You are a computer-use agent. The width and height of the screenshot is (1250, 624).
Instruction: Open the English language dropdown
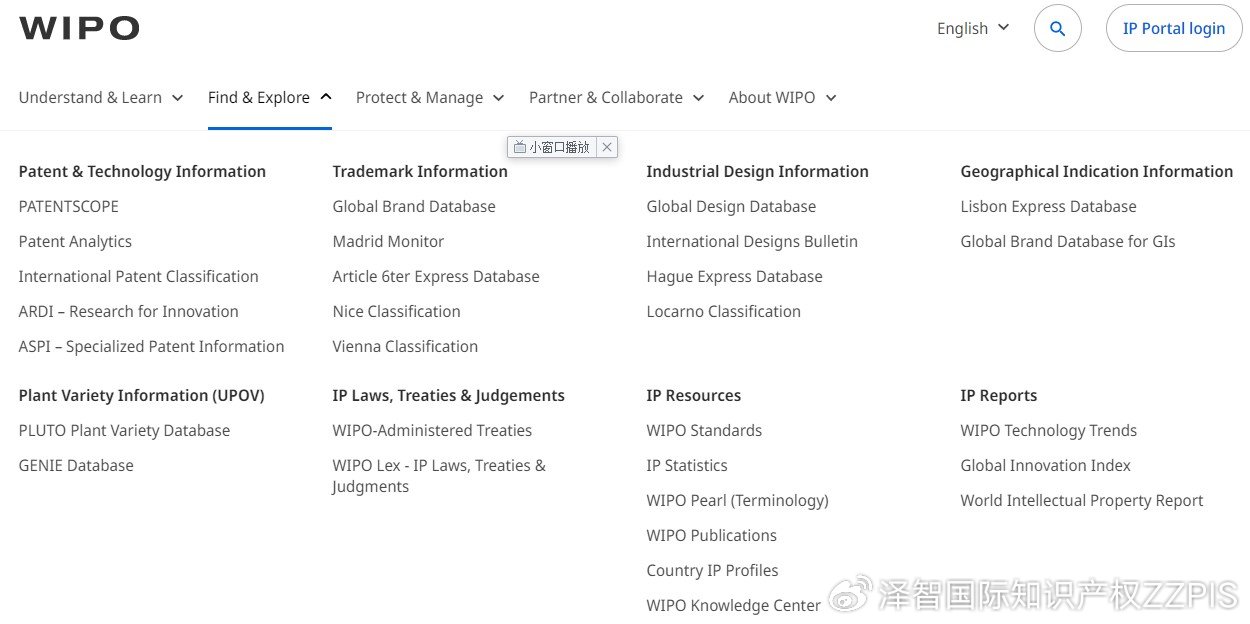[973, 28]
